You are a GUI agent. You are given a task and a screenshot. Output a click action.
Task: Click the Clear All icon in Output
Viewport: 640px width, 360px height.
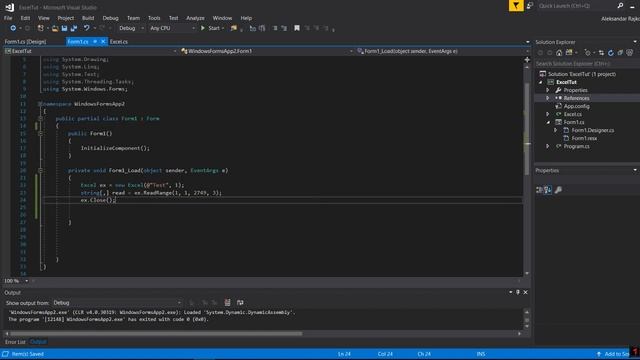[x=227, y=302]
